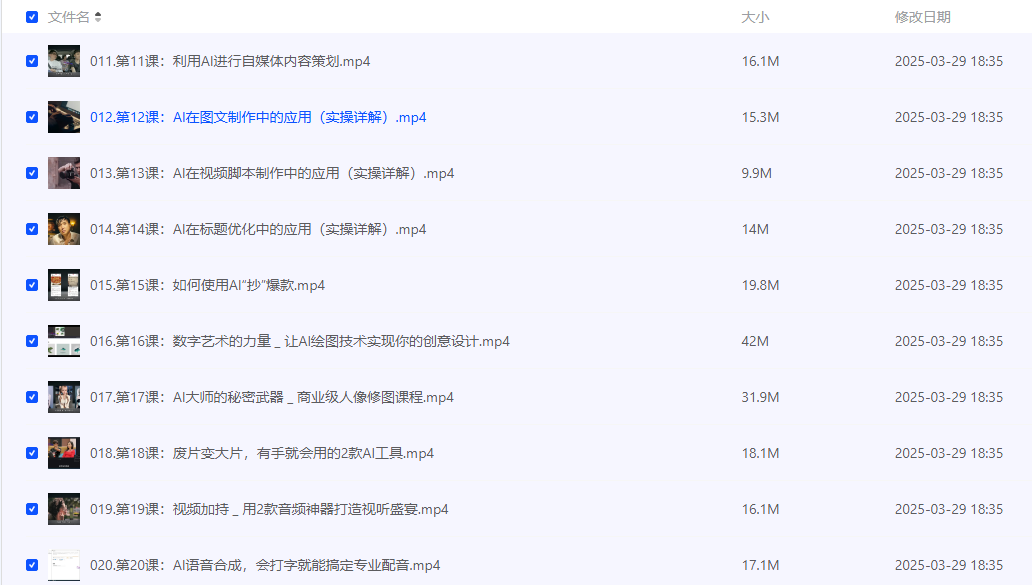Click the modified date of 020.第20课 row

pyautogui.click(x=948, y=565)
